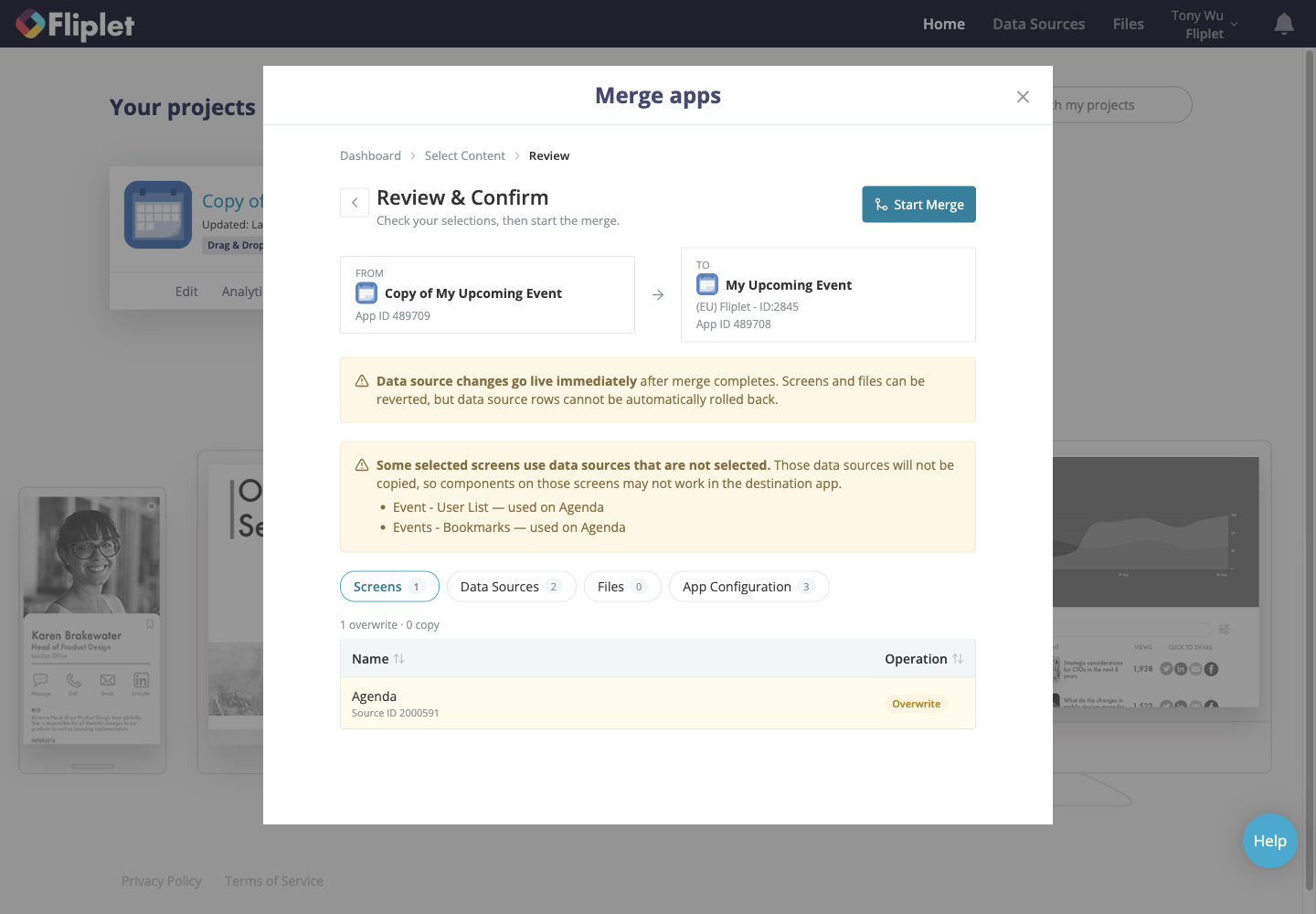Click the warning icon in data source changes alert
The width and height of the screenshot is (1316, 914).
tap(362, 381)
